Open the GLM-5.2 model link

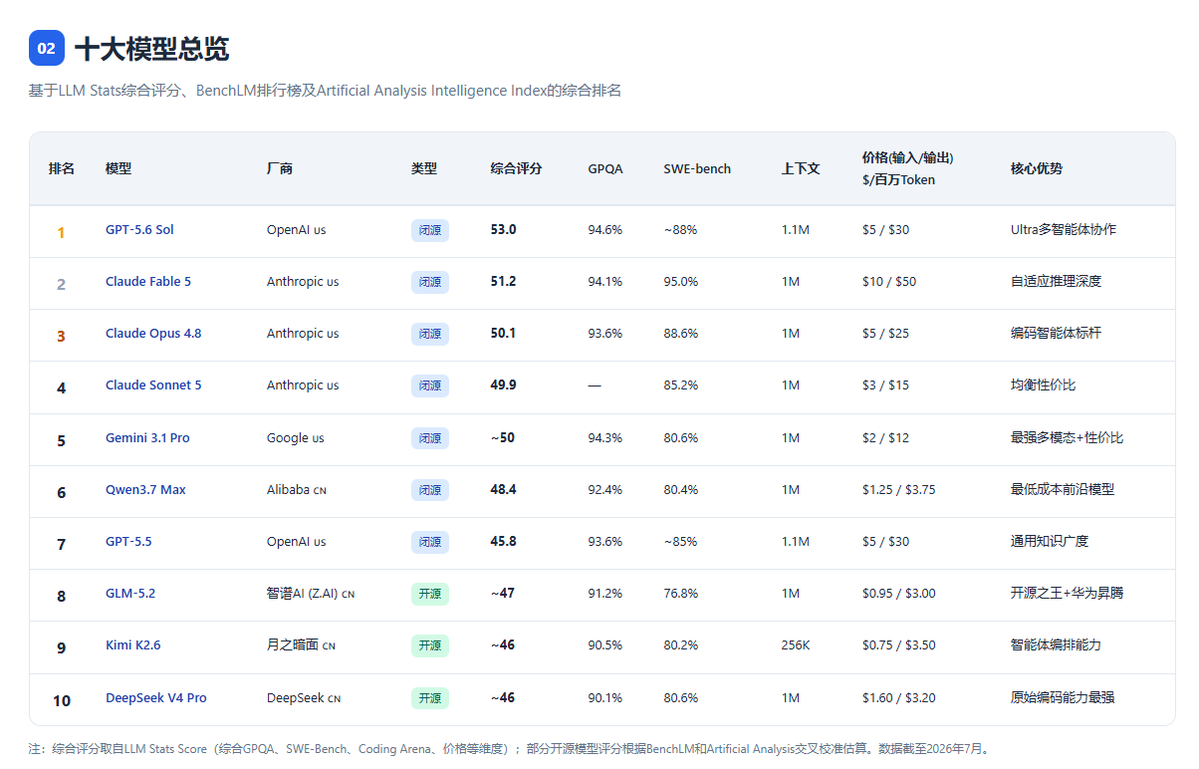click(130, 594)
